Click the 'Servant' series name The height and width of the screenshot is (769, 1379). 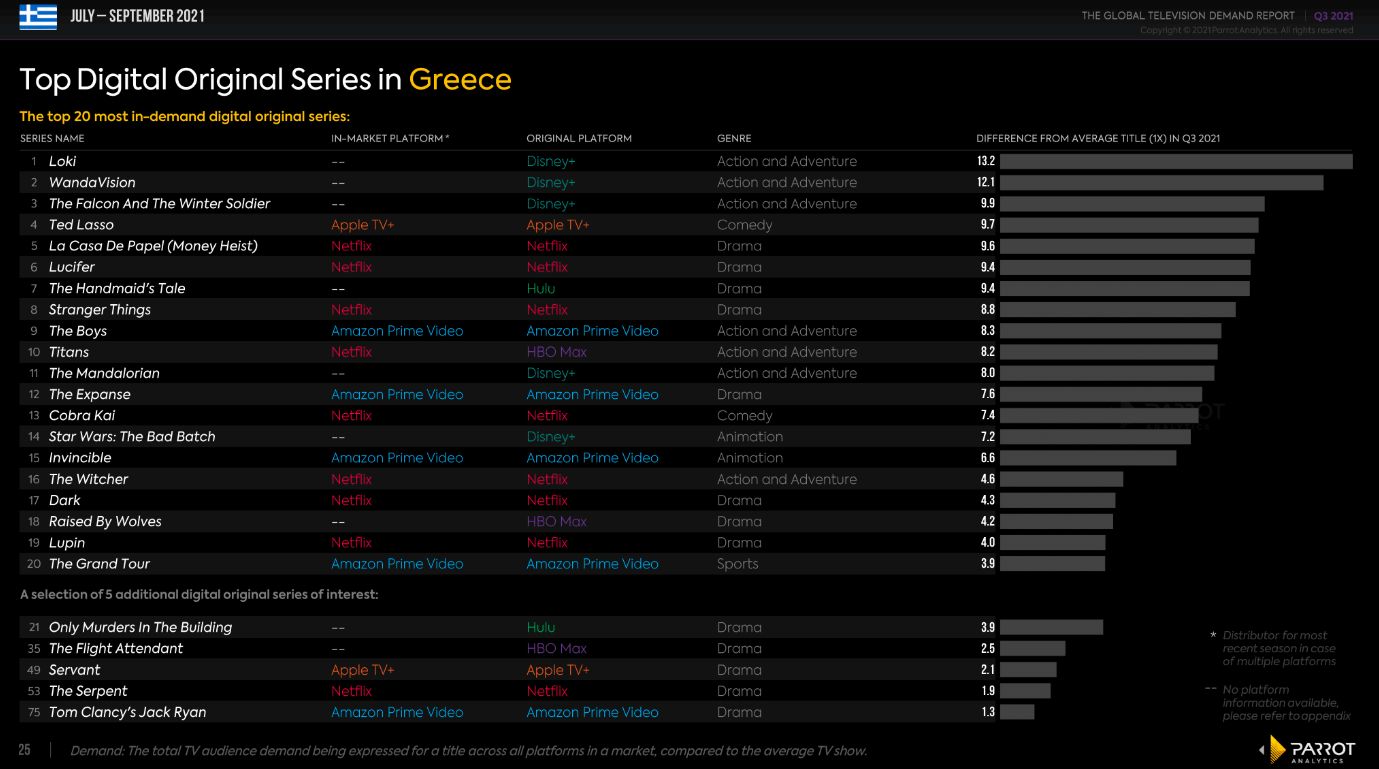click(75, 670)
